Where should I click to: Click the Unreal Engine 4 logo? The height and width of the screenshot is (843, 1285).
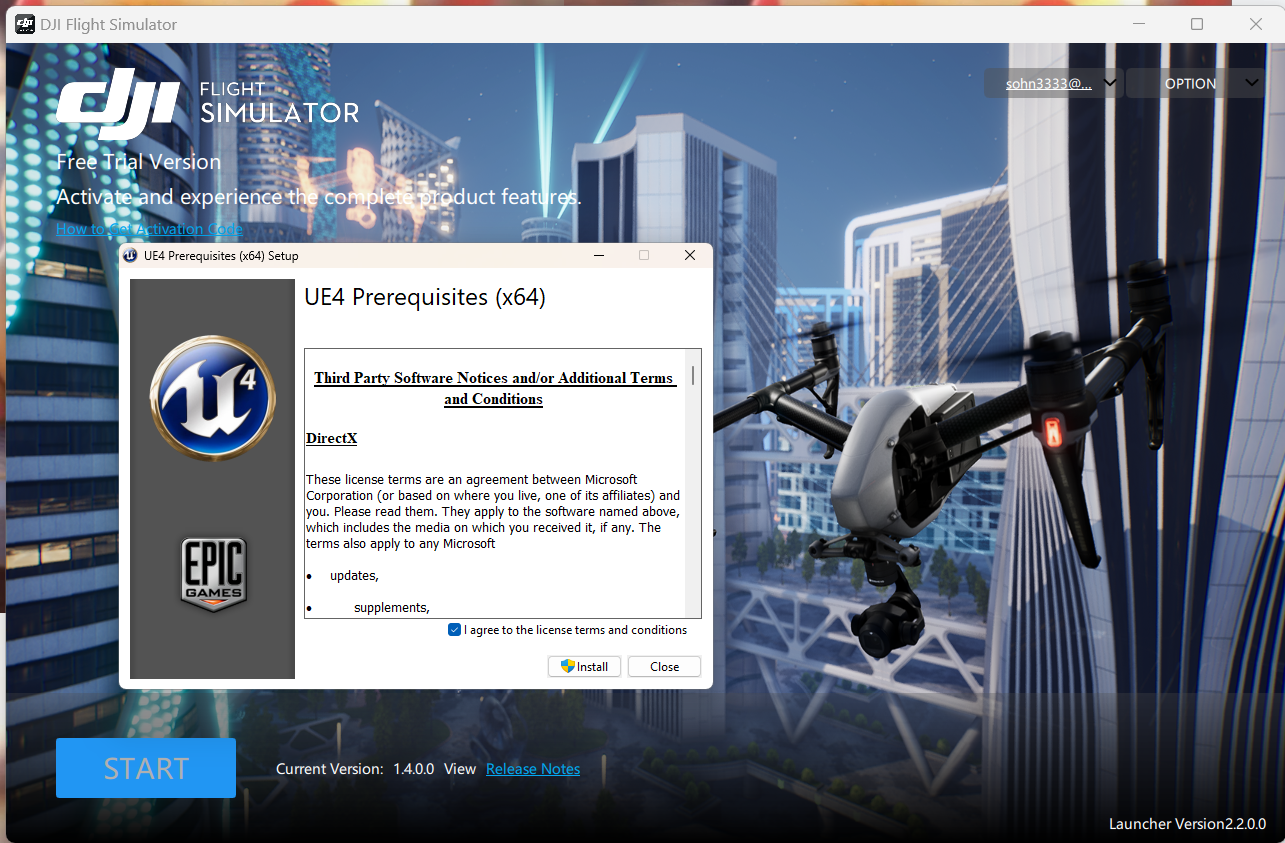pyautogui.click(x=213, y=397)
